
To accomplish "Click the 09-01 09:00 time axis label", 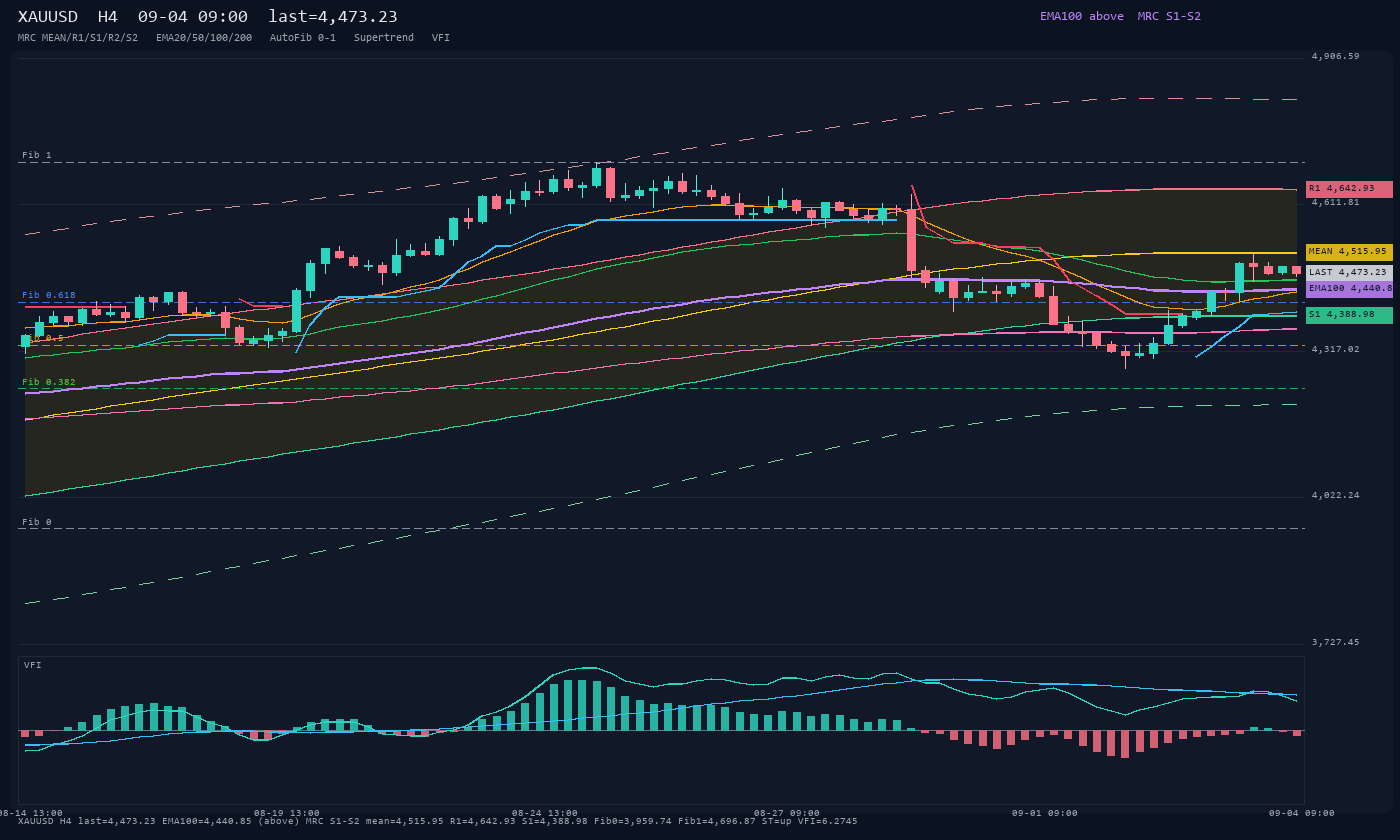I will pyautogui.click(x=1045, y=813).
